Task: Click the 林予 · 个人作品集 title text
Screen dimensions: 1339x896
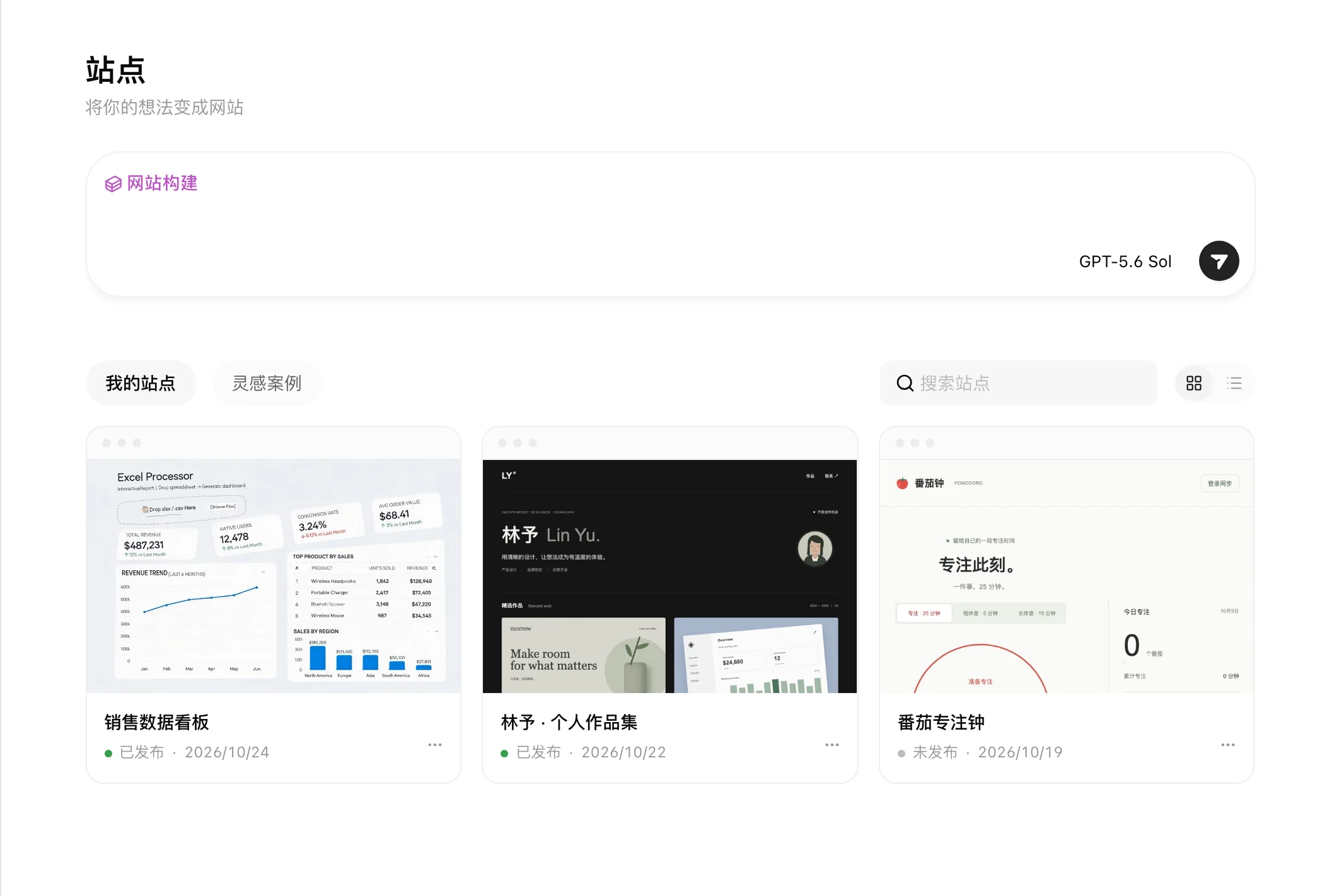Action: click(569, 722)
